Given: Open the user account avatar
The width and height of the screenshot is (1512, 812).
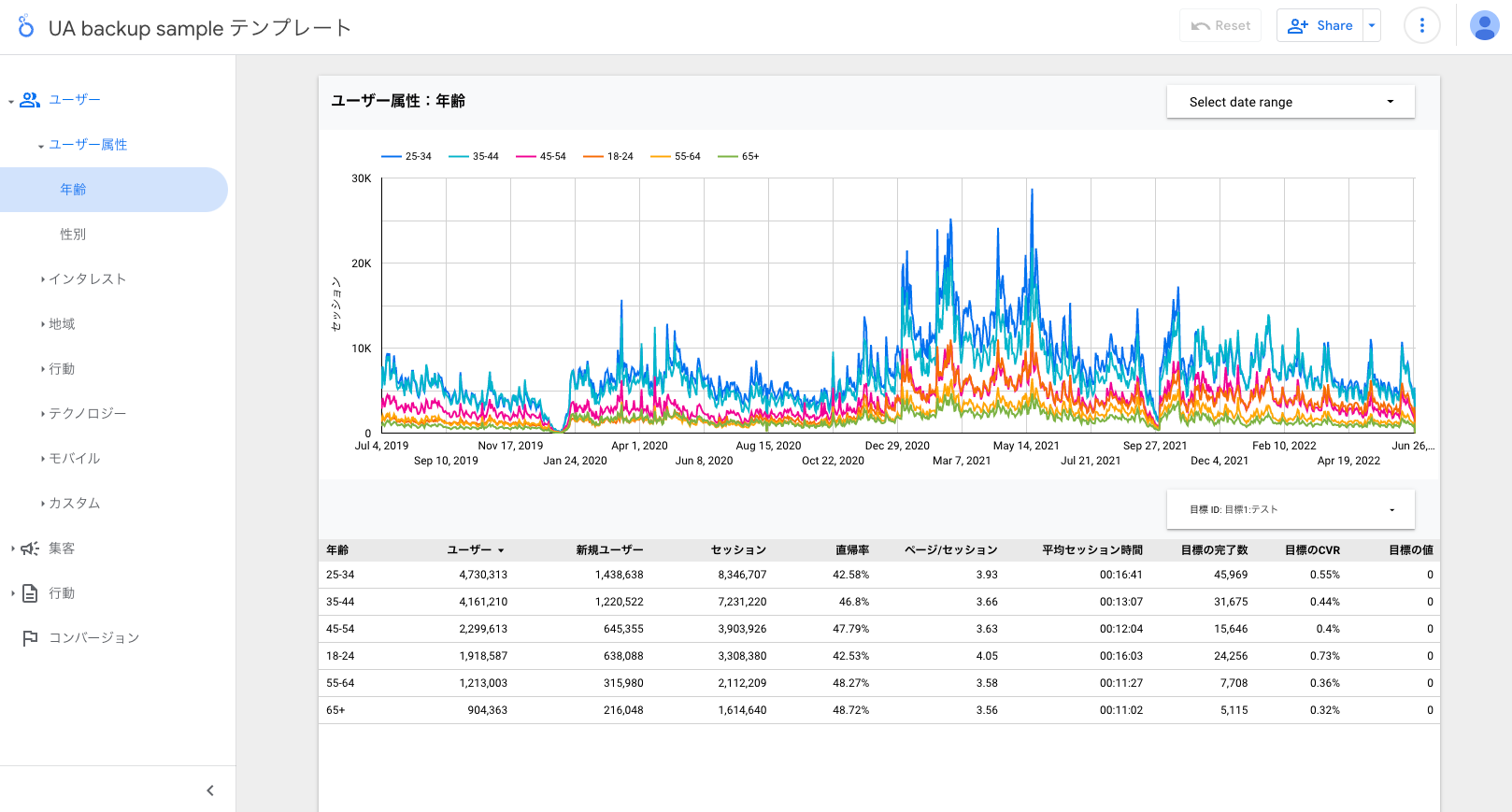Looking at the screenshot, I should point(1485,26).
